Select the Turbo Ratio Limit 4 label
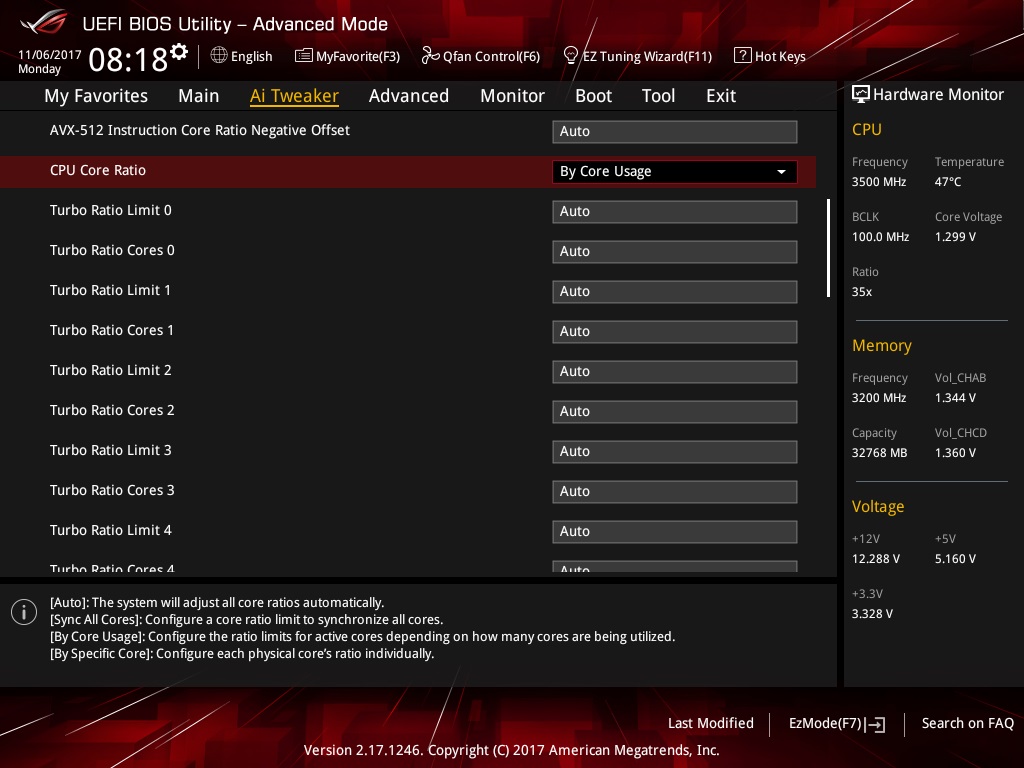This screenshot has height=768, width=1024. 110,530
